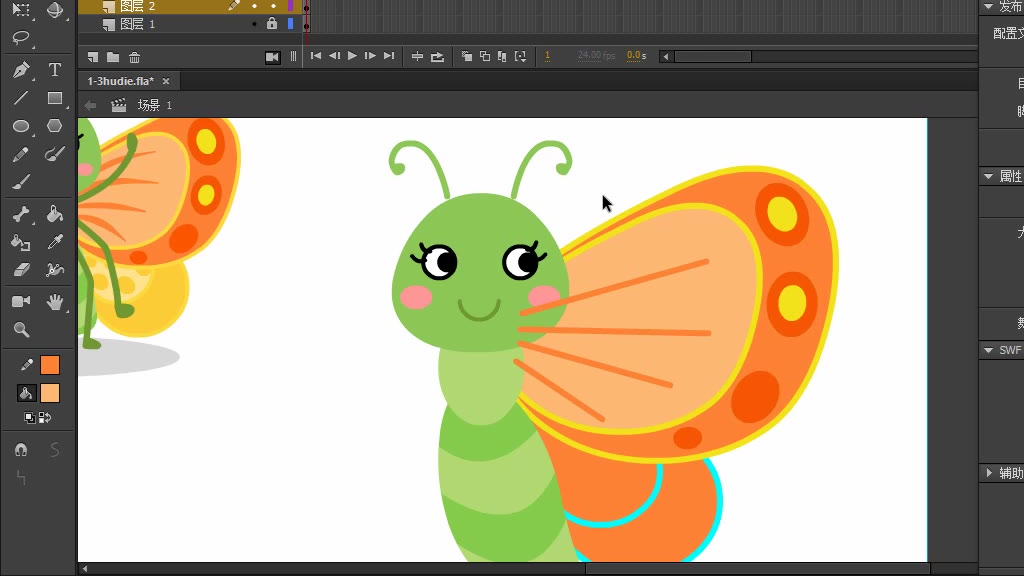Select the Pen tool
This screenshot has width=1024, height=576.
coord(21,70)
